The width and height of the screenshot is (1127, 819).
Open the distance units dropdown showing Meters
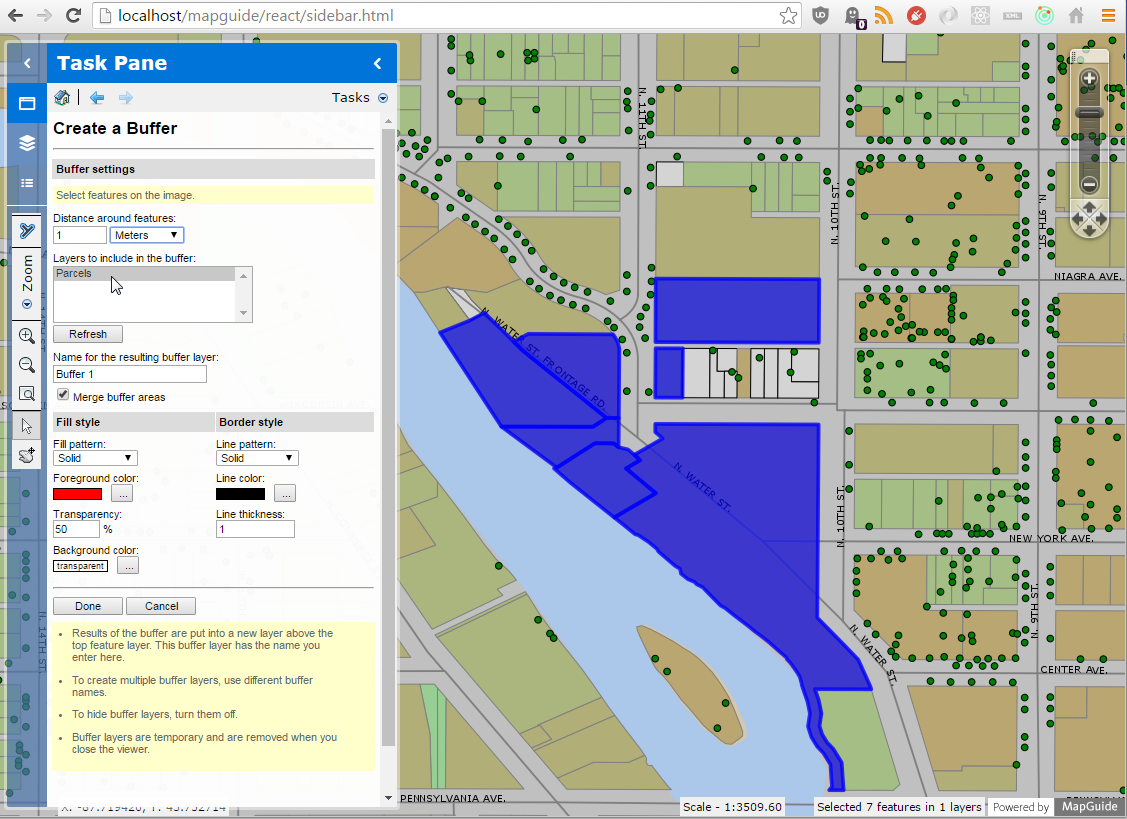146,234
